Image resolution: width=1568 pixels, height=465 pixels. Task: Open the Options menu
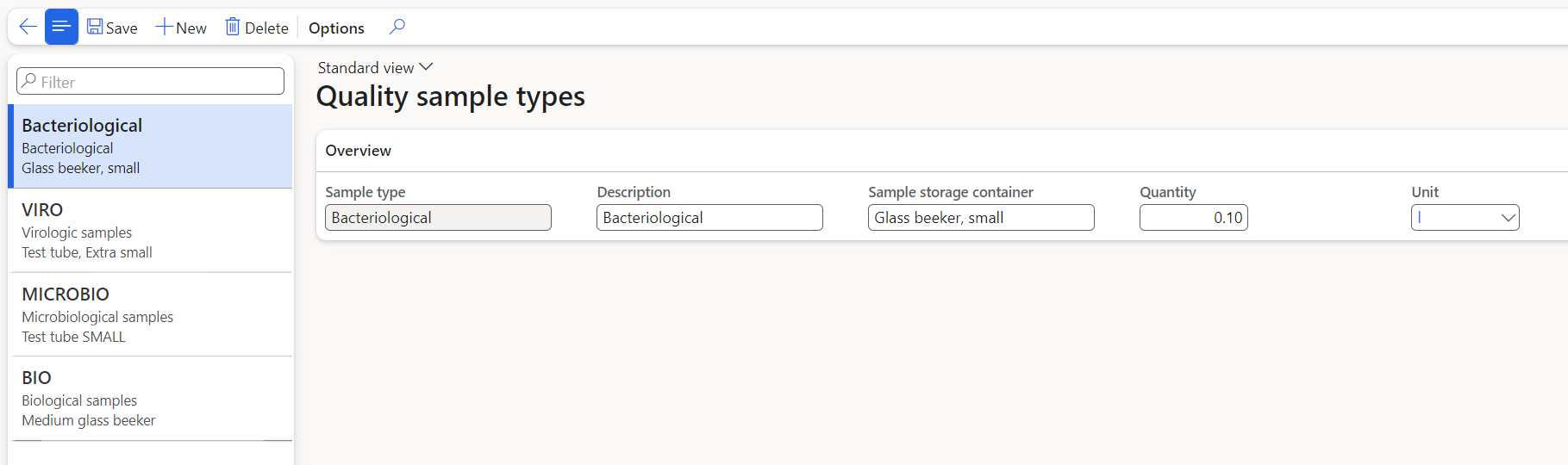(336, 28)
